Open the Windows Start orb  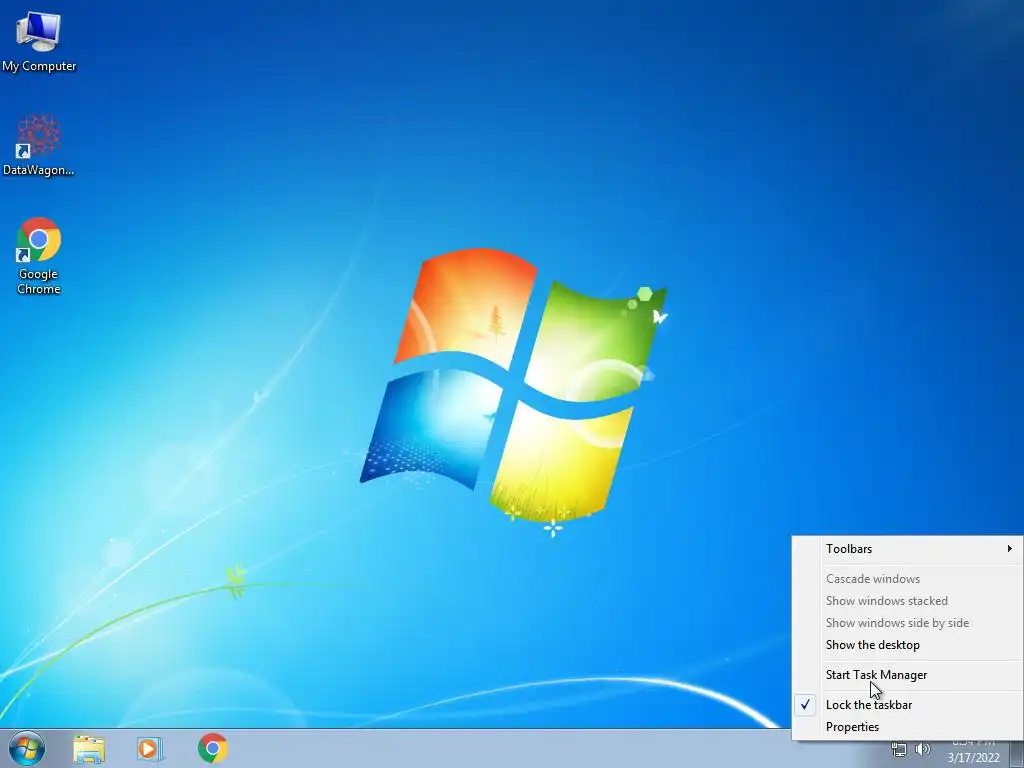pos(27,748)
